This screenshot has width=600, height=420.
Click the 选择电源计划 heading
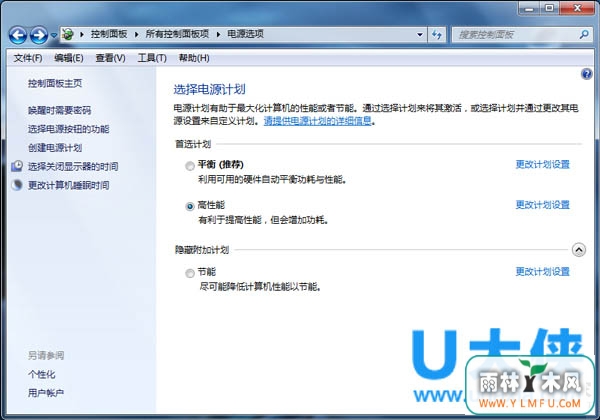pos(209,90)
